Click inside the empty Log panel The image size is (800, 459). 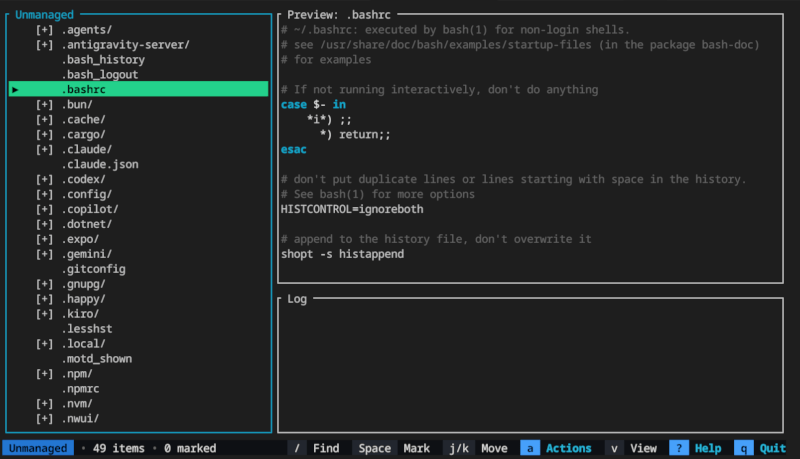(531, 367)
